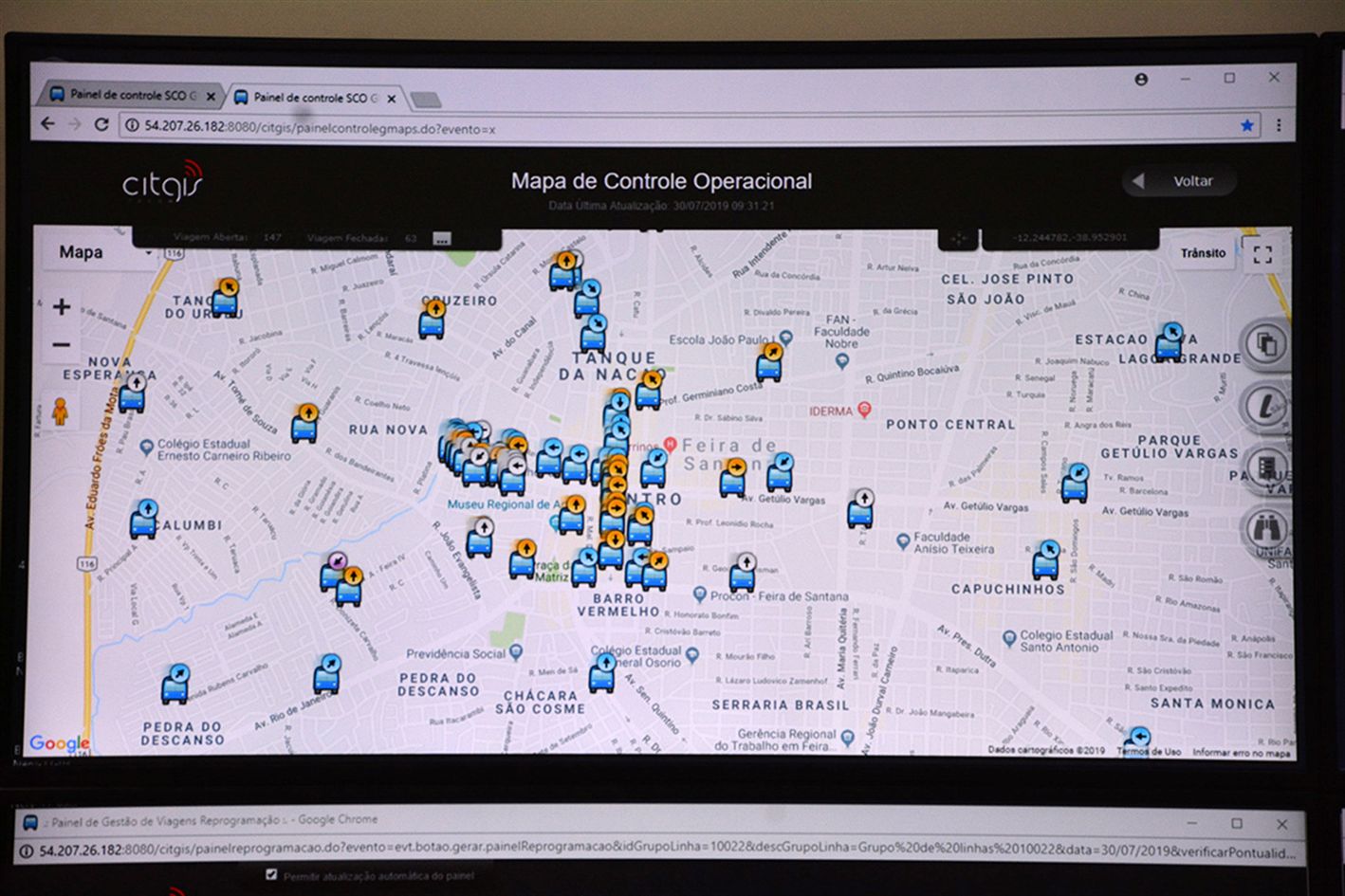Toggle the Trânsito traffic overlay
The image size is (1345, 896).
coord(1202,253)
